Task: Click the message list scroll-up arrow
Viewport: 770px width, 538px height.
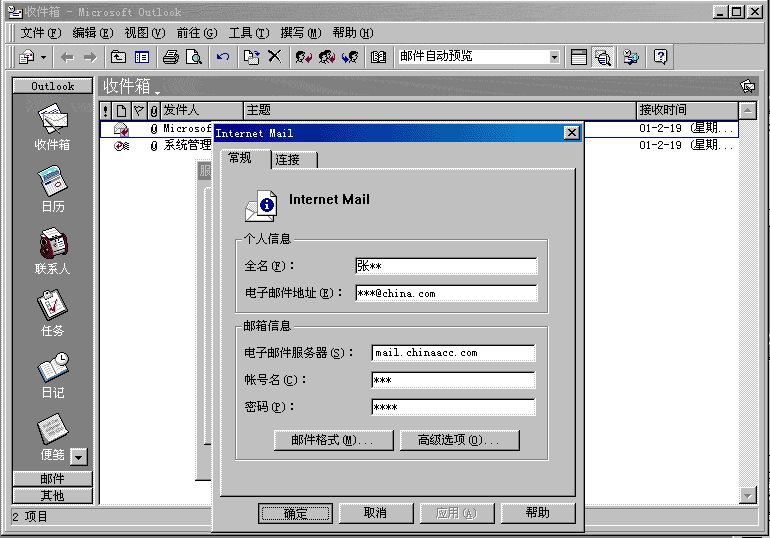Action: pos(747,111)
